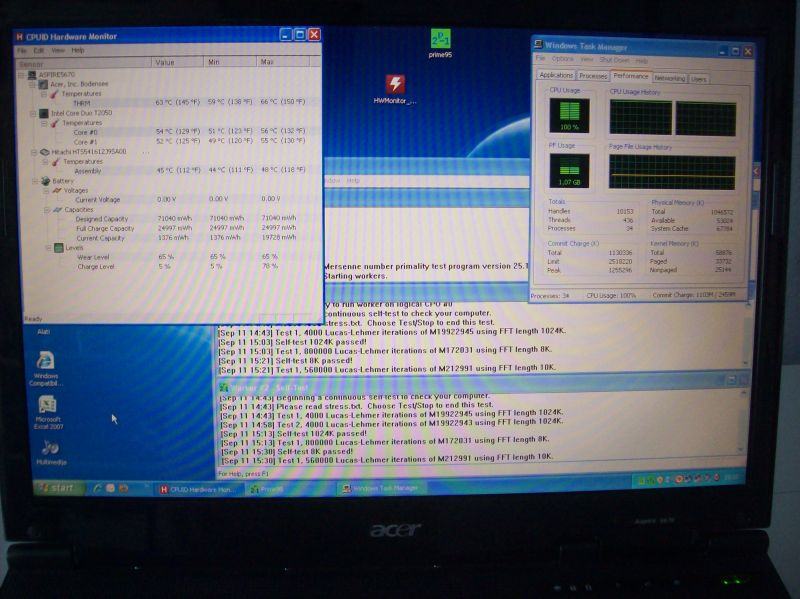Click the CPUID Hardware Monitor title bar icon

click(19, 37)
